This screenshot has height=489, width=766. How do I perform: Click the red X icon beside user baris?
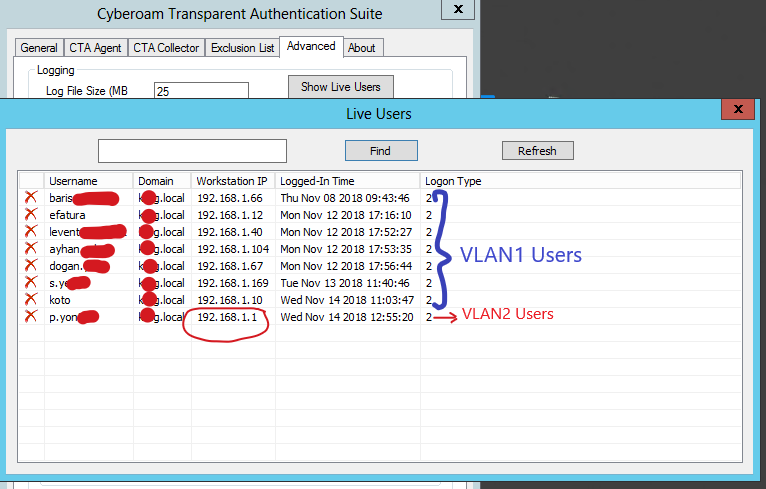[31, 197]
